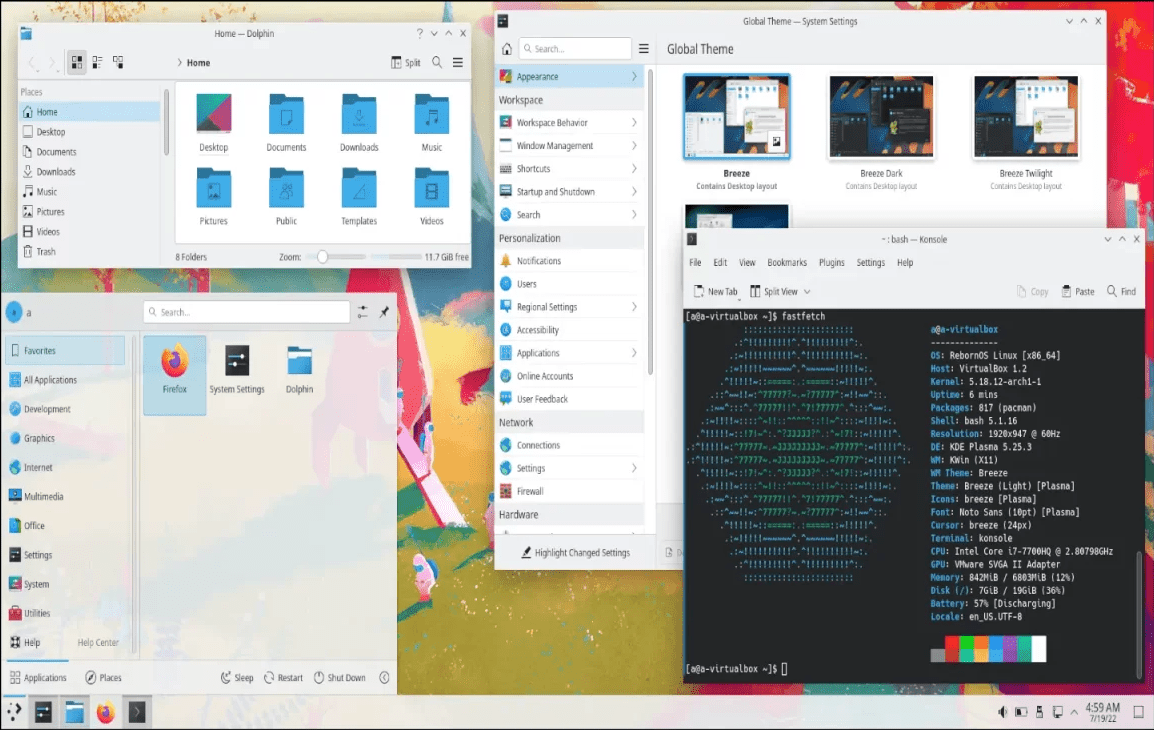The width and height of the screenshot is (1154, 730).
Task: Open more session options arrow in launcher
Action: tap(384, 678)
